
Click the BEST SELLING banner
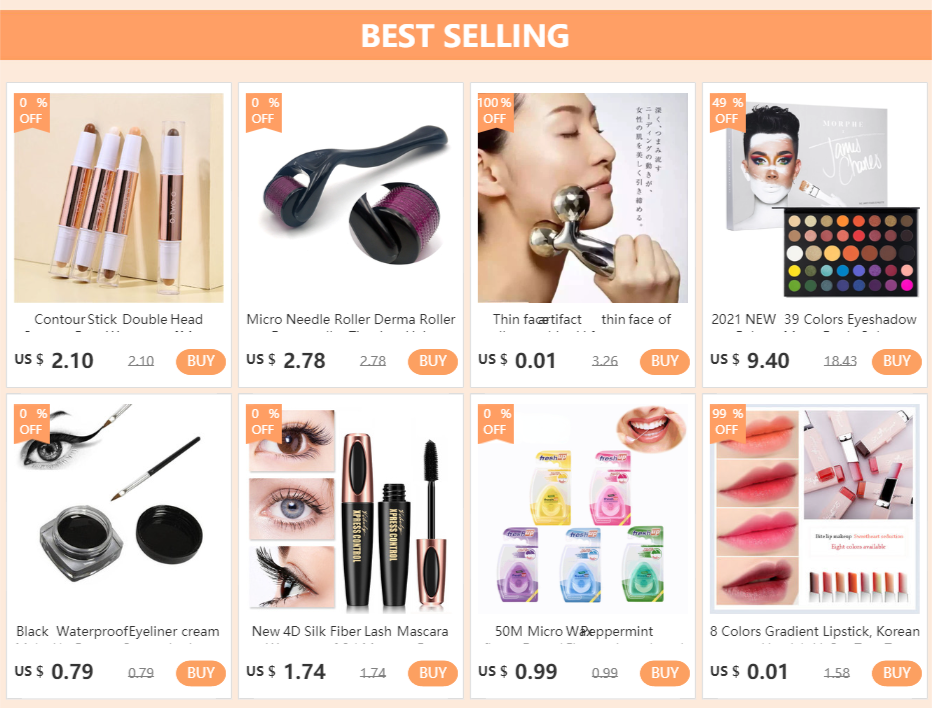[x=465, y=35]
